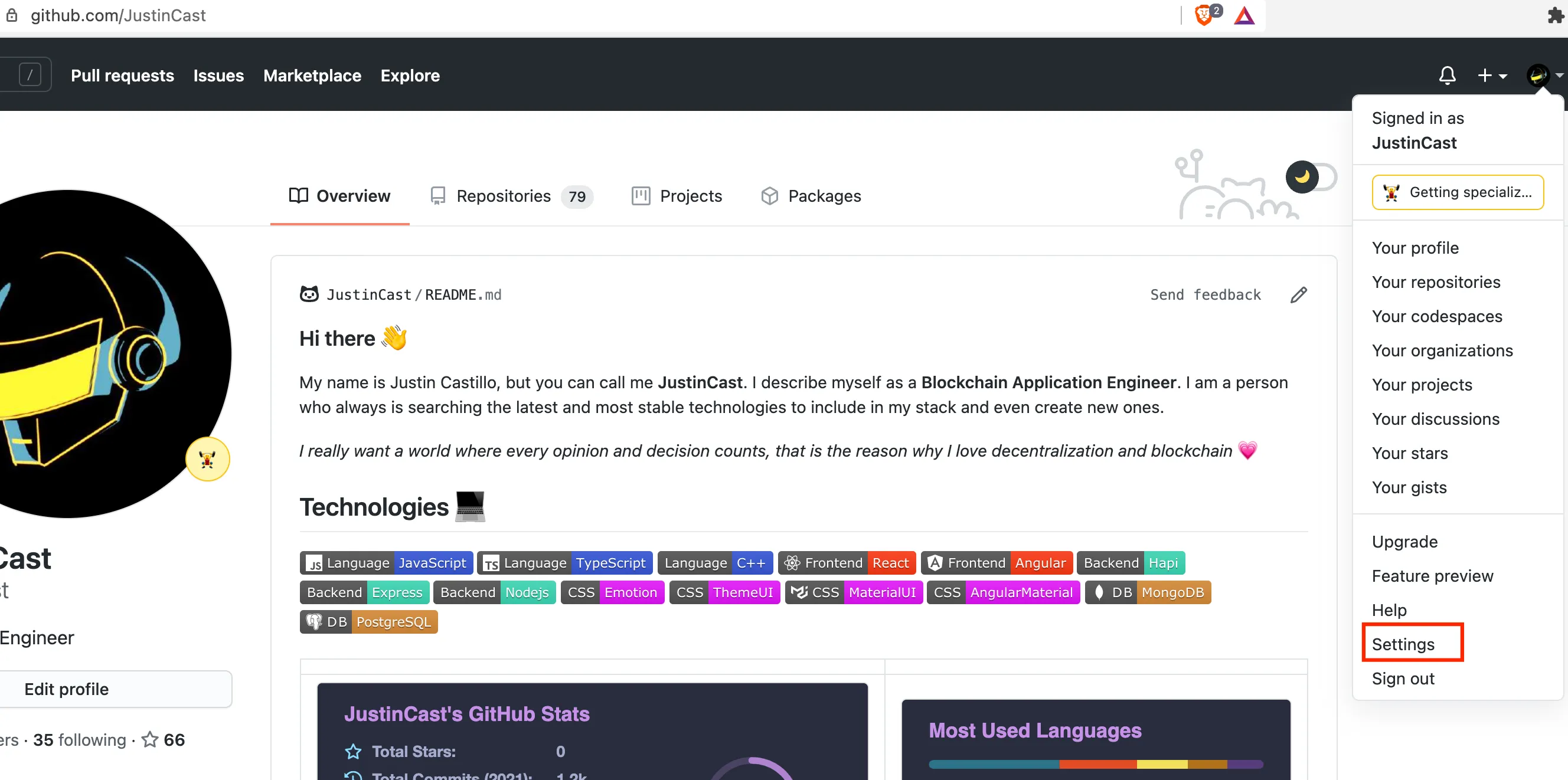Click the 'Hi there' heading text
This screenshot has width=1568, height=780.
337,337
